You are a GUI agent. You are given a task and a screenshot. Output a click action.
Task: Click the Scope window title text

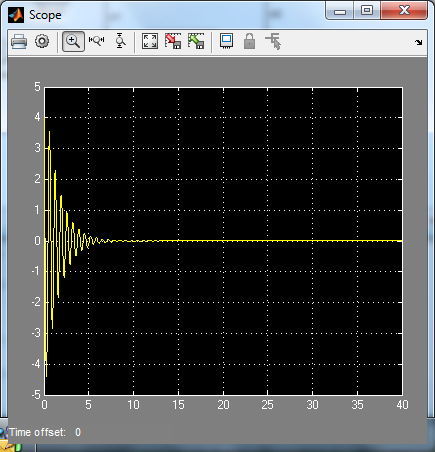pyautogui.click(x=45, y=15)
